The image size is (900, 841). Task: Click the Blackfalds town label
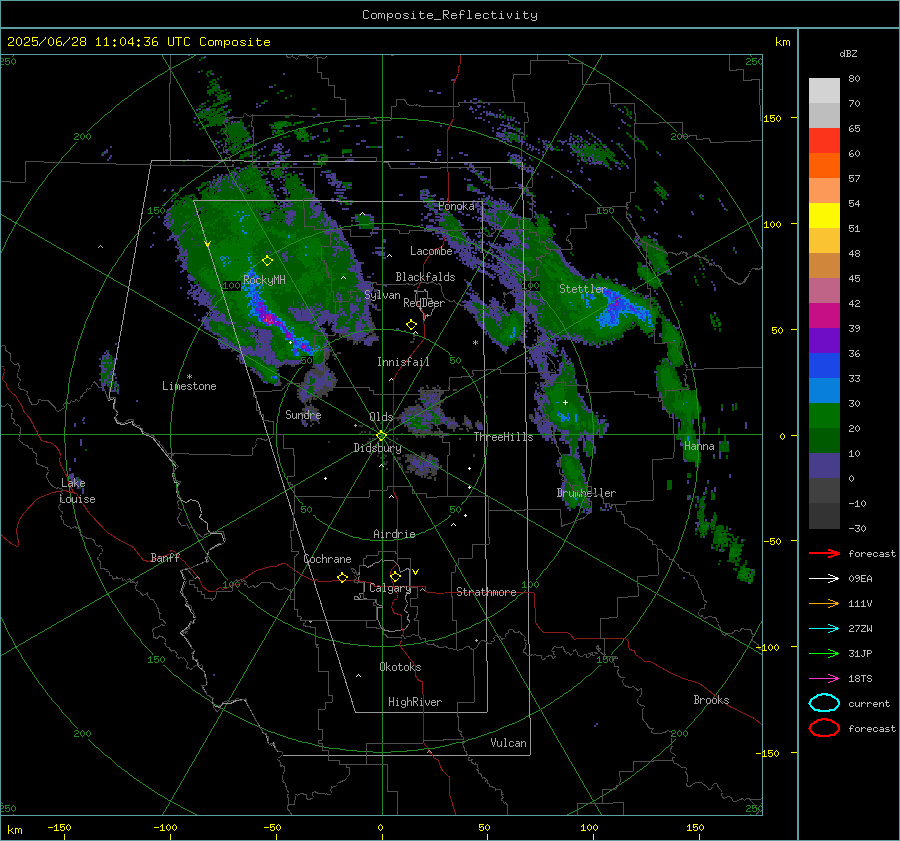425,277
